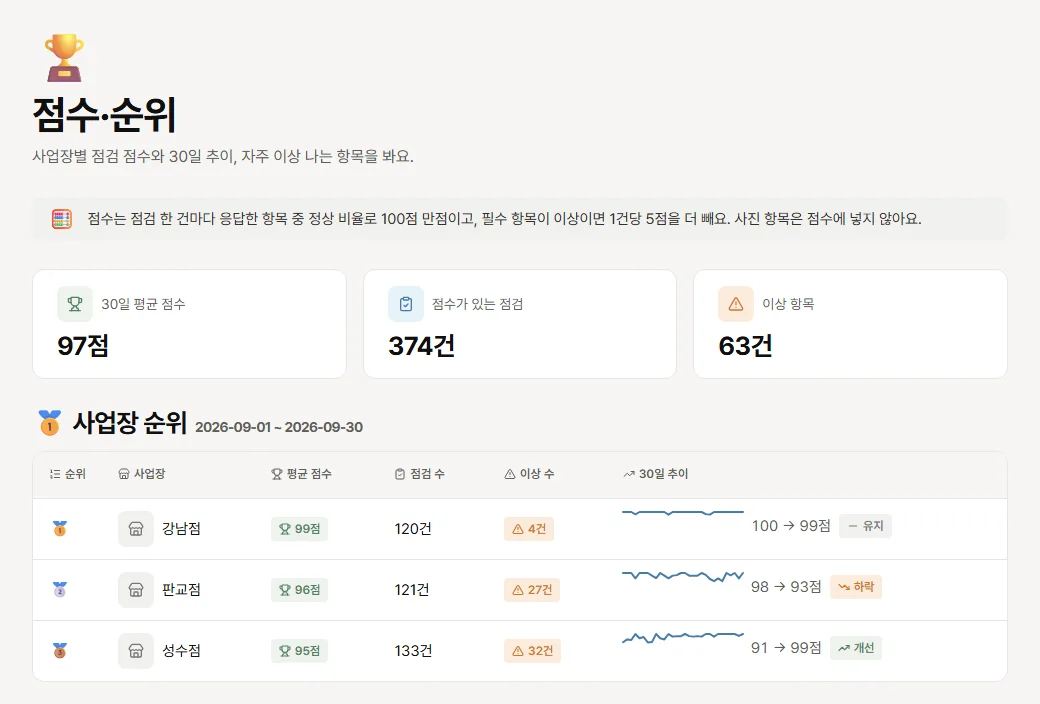The image size is (1040, 704).
Task: Click first-place medal in 강남점 row
Action: pos(60,529)
